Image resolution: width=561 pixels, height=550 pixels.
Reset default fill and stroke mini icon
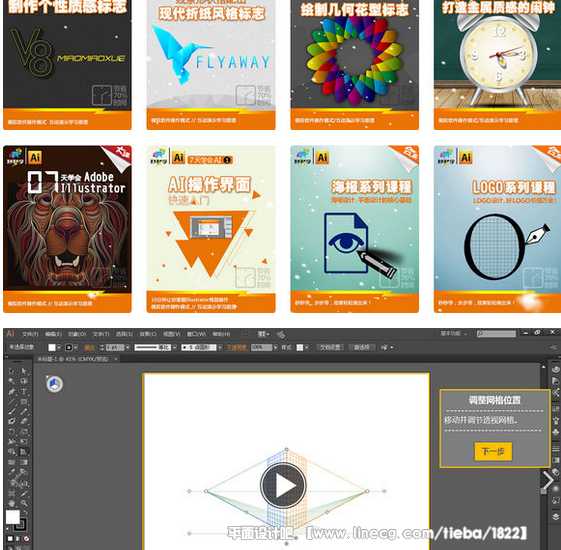(x=8, y=529)
